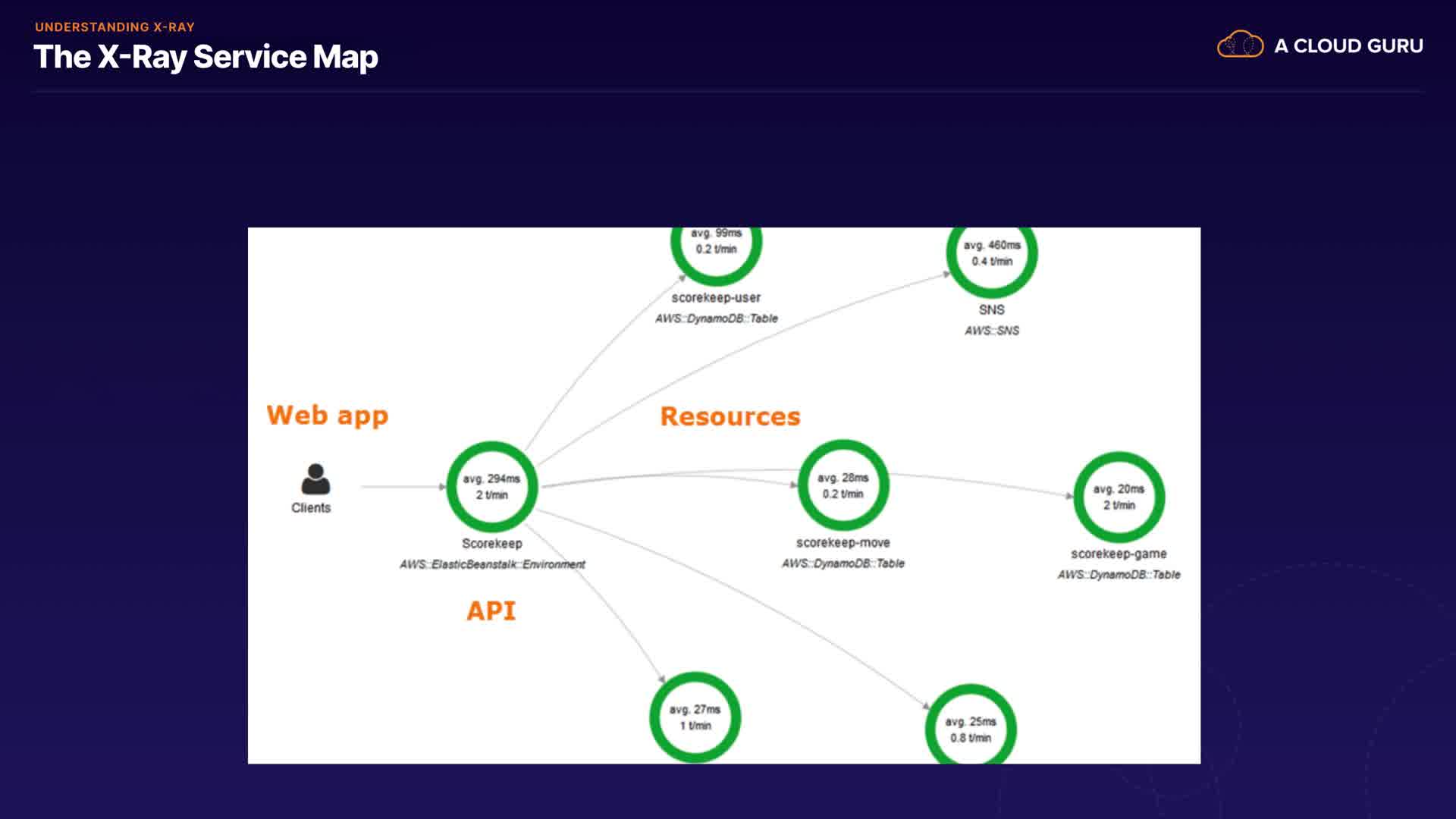This screenshot has height=819, width=1456.
Task: Click the Resources orange label
Action: (x=730, y=416)
